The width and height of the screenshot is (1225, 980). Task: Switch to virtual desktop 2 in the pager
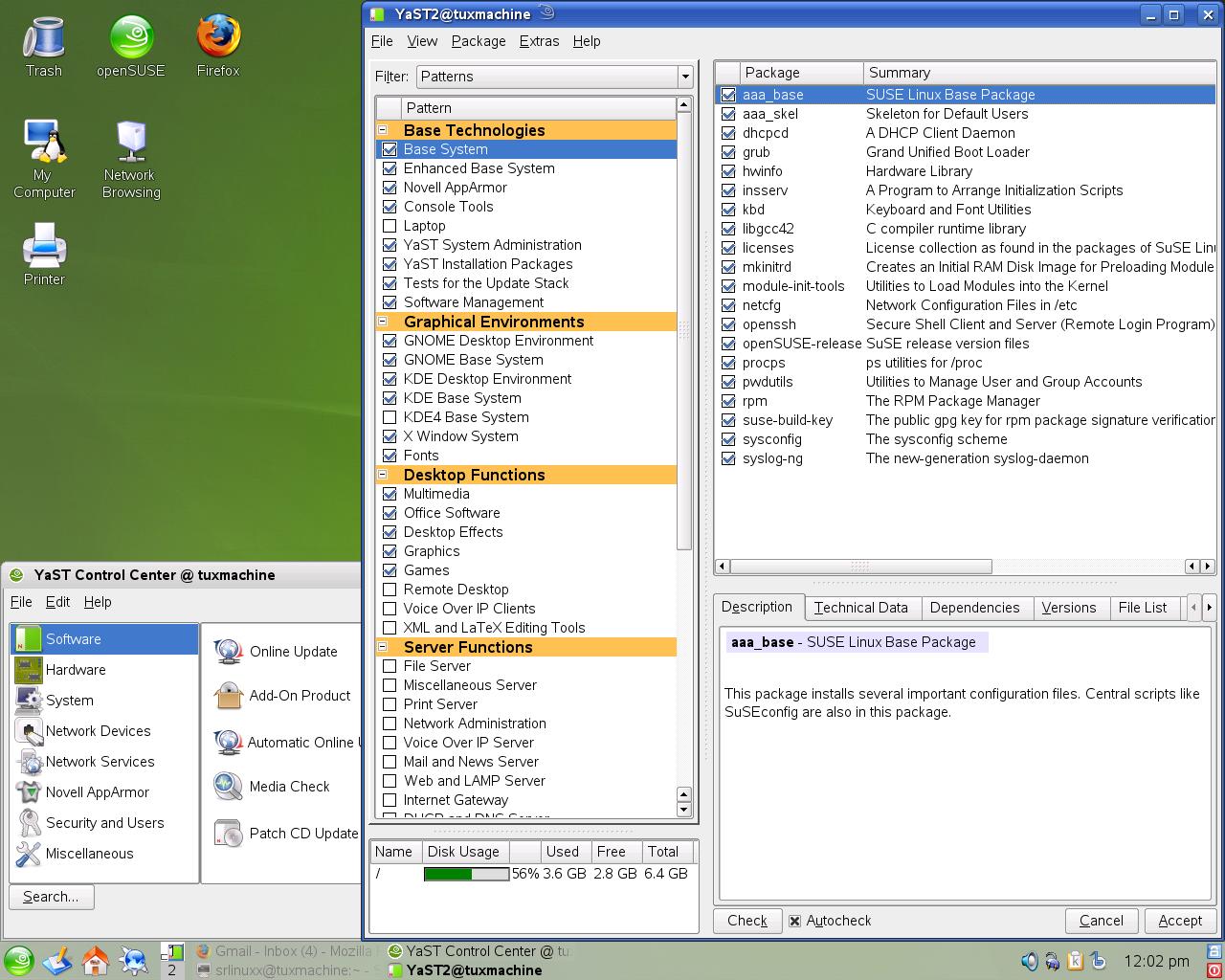[171, 969]
